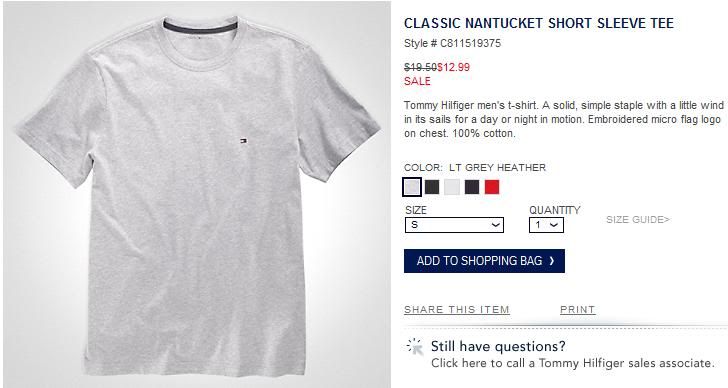Choose the red color swatch
Image resolution: width=728 pixels, height=388 pixels.
[x=492, y=187]
